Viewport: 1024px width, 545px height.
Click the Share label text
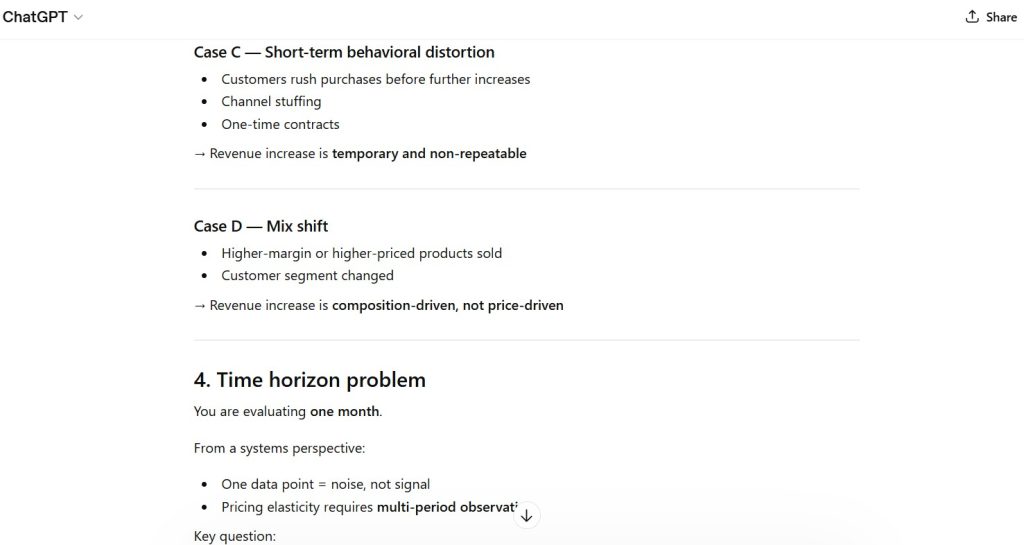1001,17
